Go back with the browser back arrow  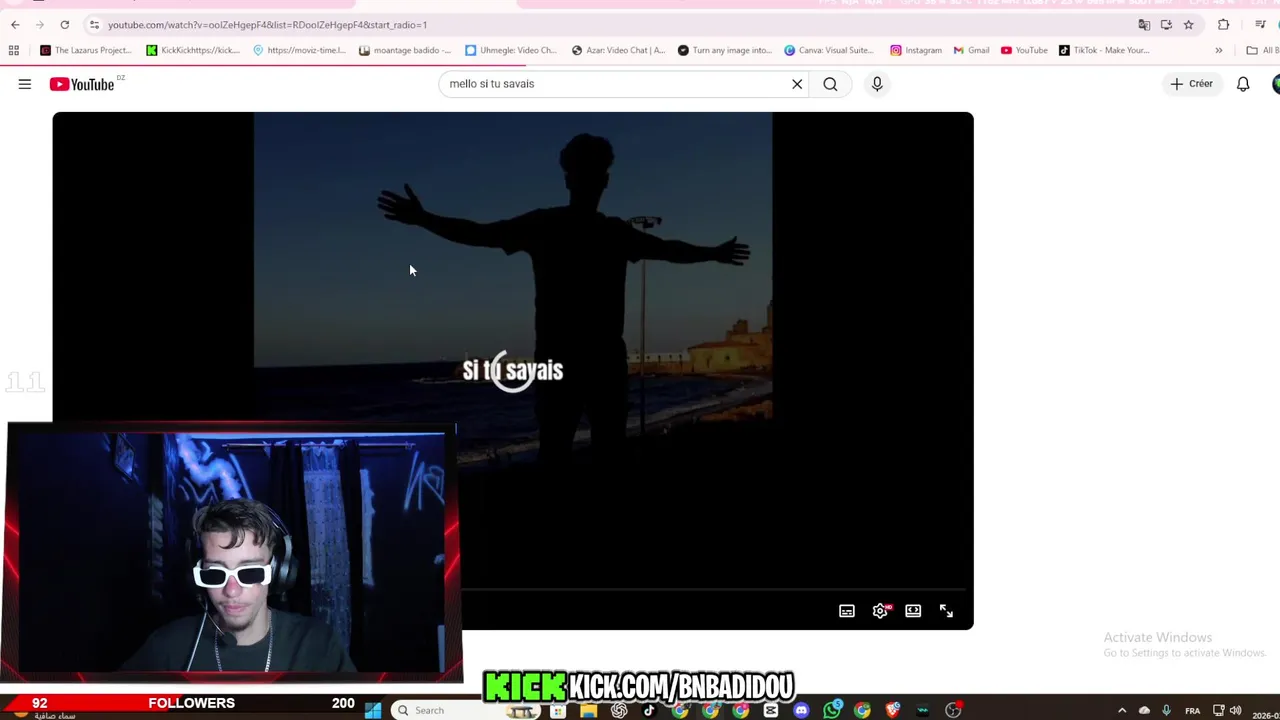point(15,24)
